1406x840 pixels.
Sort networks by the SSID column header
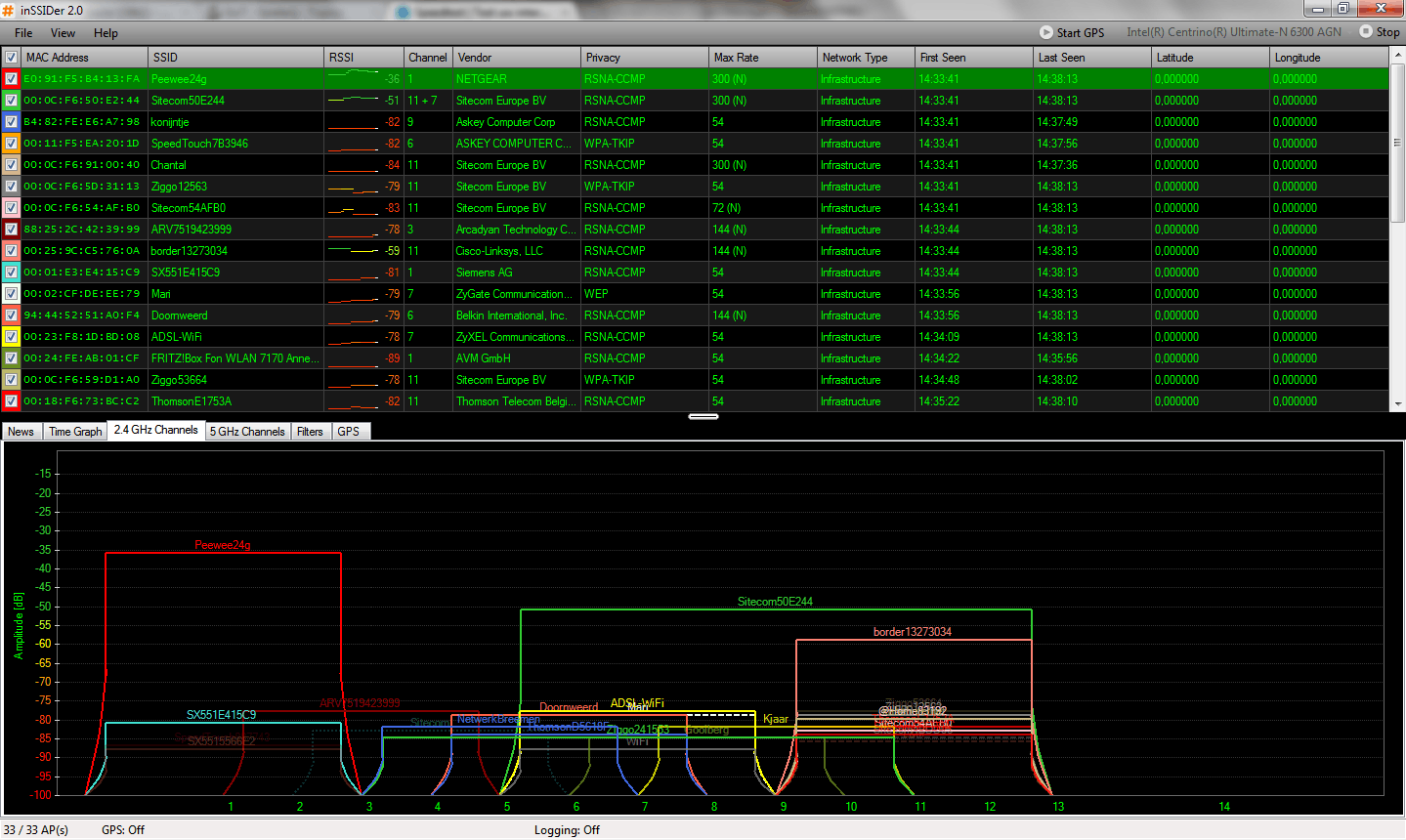[x=235, y=58]
